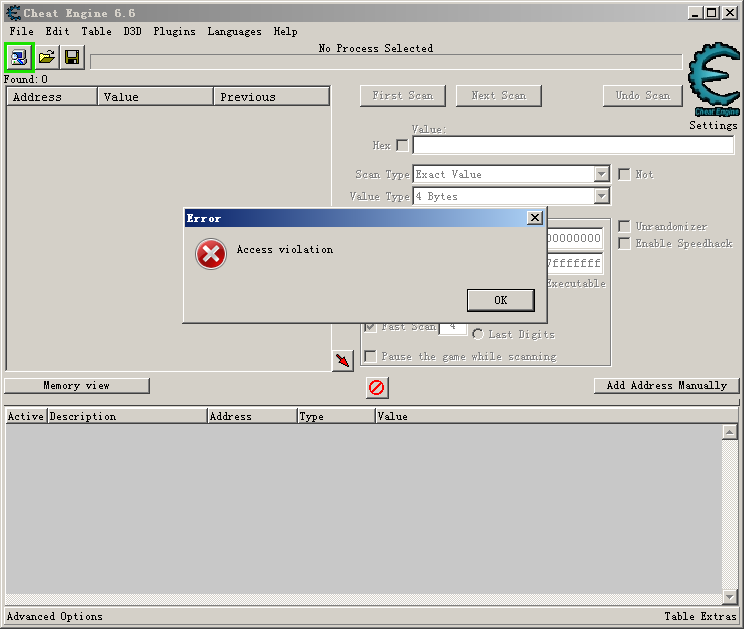The height and width of the screenshot is (629, 744).
Task: Click the Next Scan button
Action: (499, 96)
